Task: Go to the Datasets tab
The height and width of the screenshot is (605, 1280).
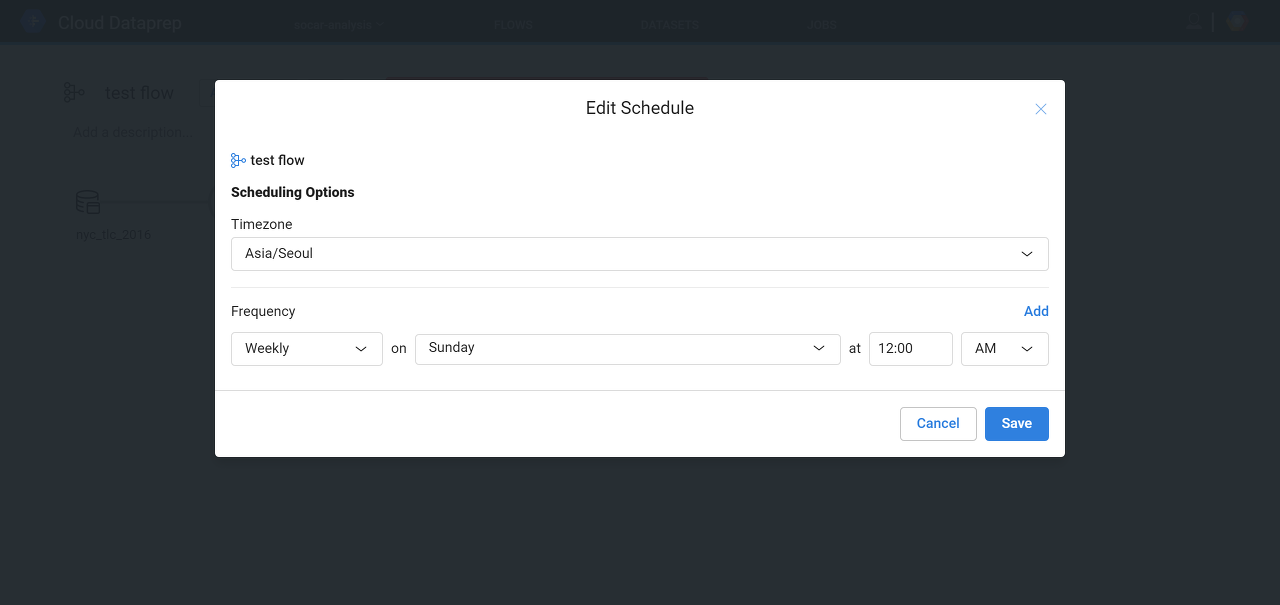Action: tap(669, 25)
